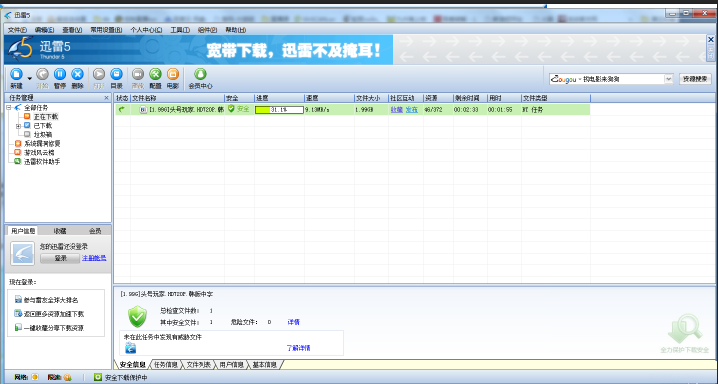Open the 查看(V) menu
Image resolution: width=718 pixels, height=384 pixels.
pyautogui.click(x=72, y=30)
